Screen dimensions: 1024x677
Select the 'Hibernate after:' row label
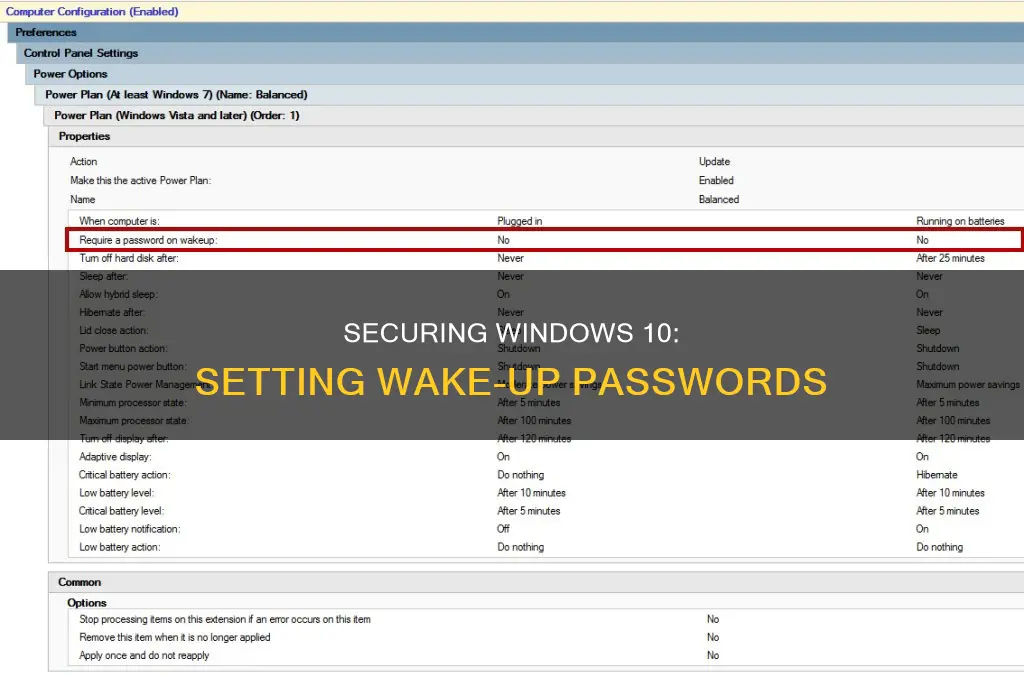click(112, 313)
